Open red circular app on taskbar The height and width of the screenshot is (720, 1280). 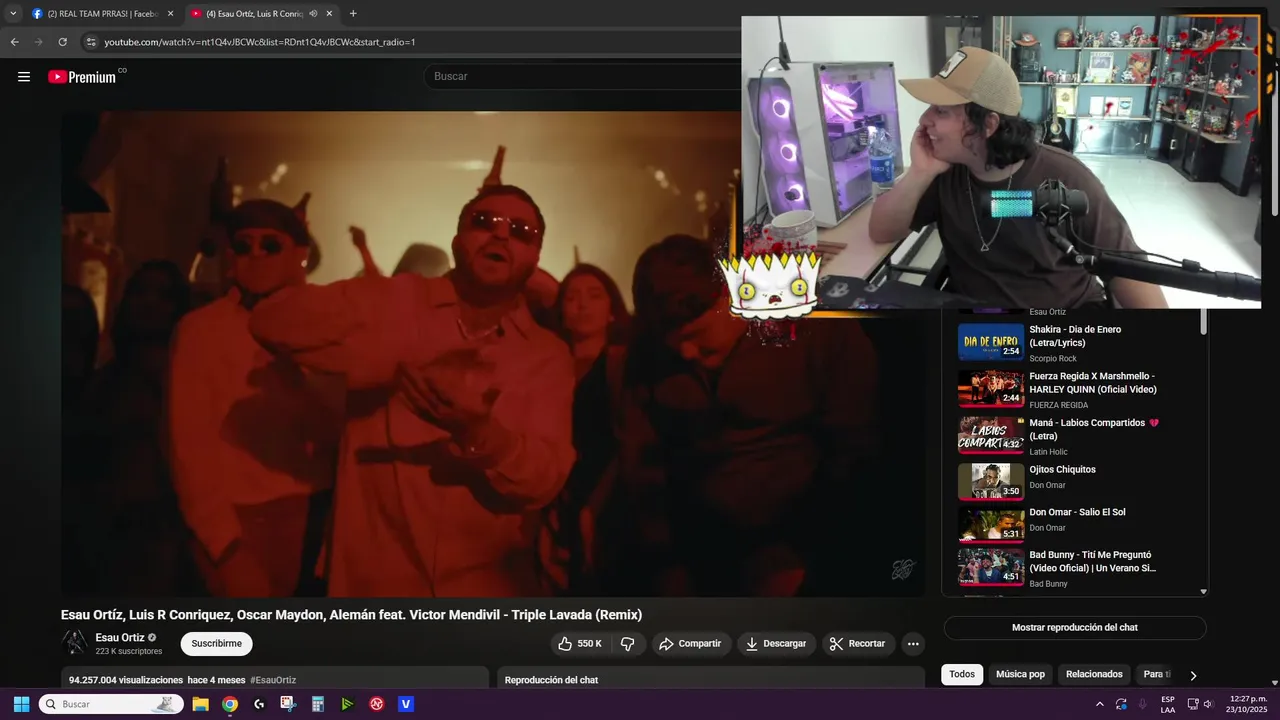tap(377, 704)
